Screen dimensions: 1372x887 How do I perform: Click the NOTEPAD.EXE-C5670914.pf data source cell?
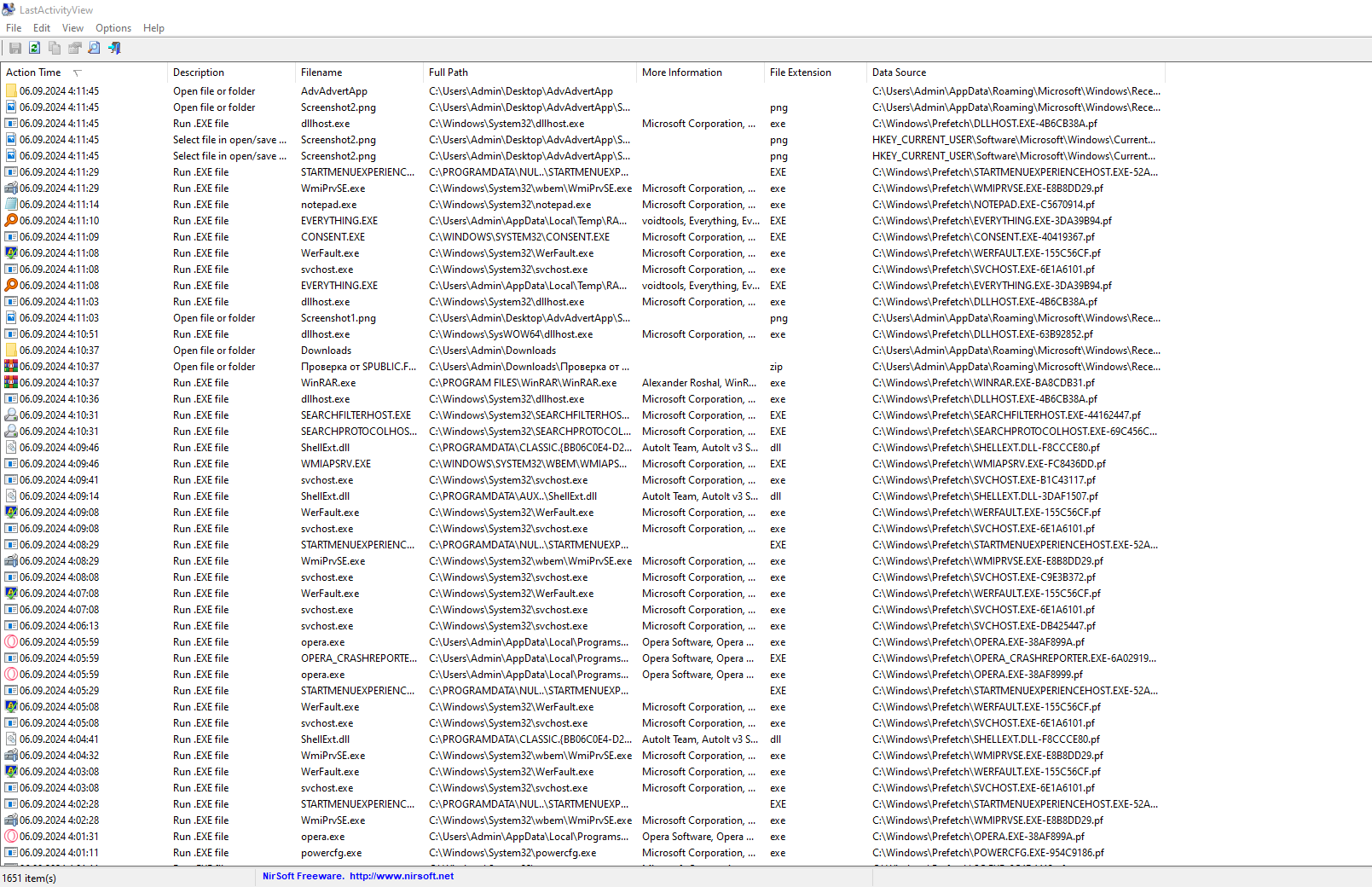click(983, 205)
